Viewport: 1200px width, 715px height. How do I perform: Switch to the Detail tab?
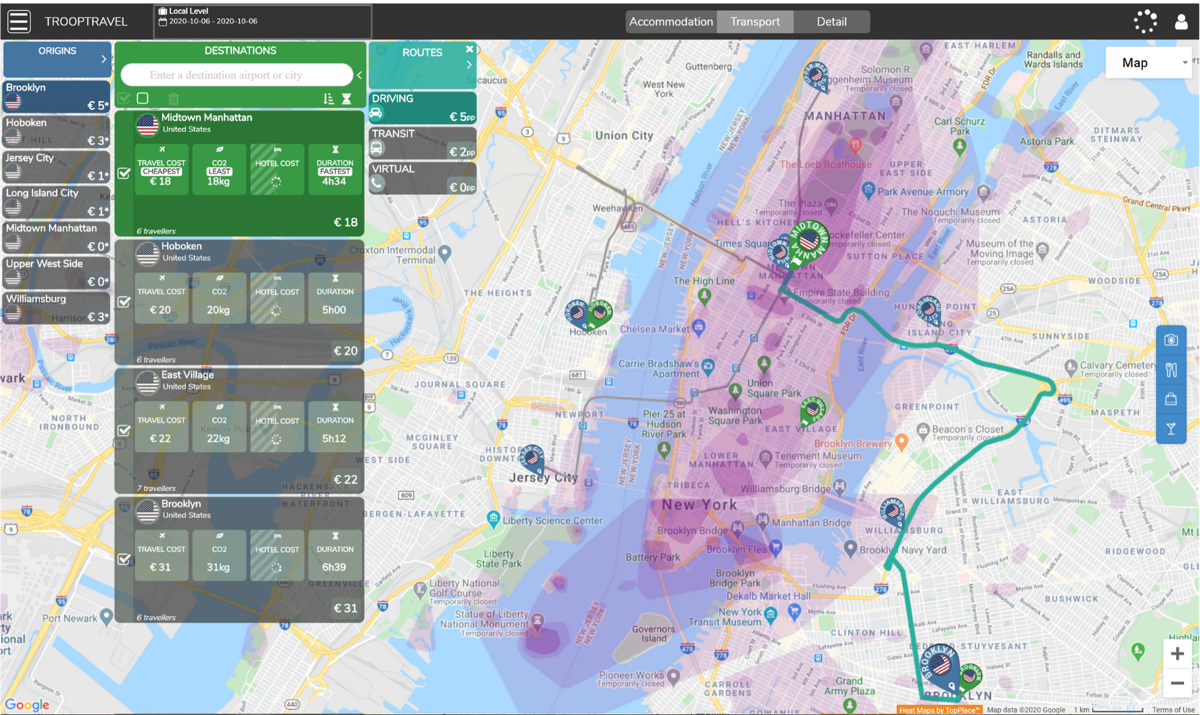pos(831,22)
